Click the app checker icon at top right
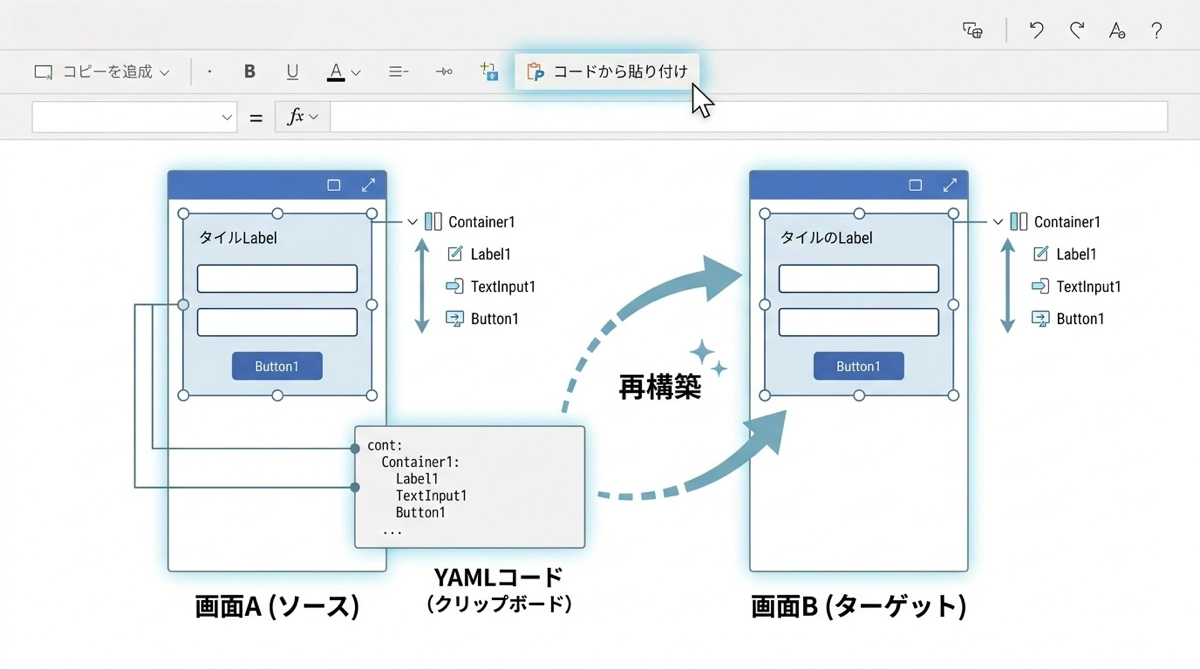 tap(972, 30)
